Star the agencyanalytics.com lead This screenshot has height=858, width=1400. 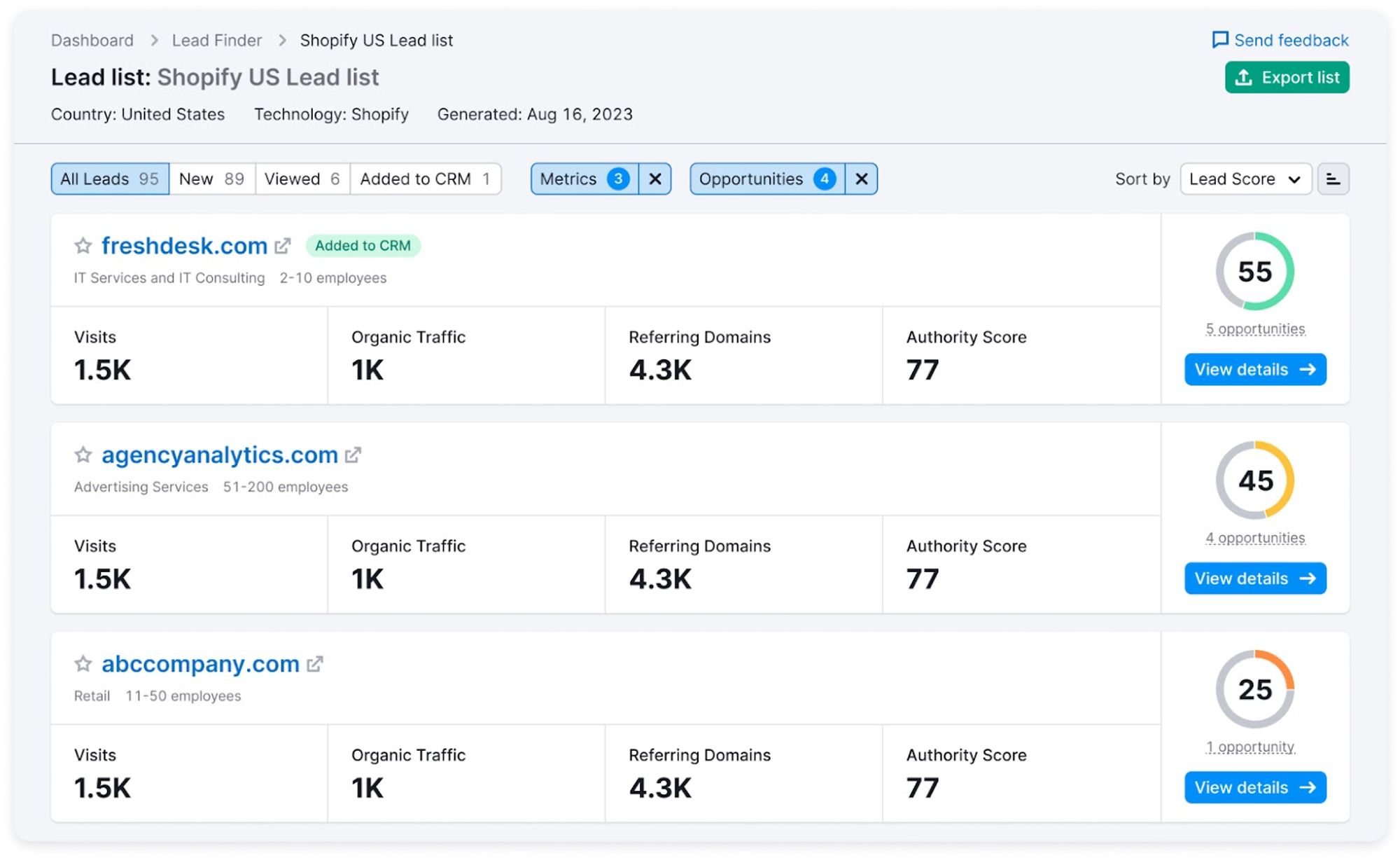tap(83, 455)
